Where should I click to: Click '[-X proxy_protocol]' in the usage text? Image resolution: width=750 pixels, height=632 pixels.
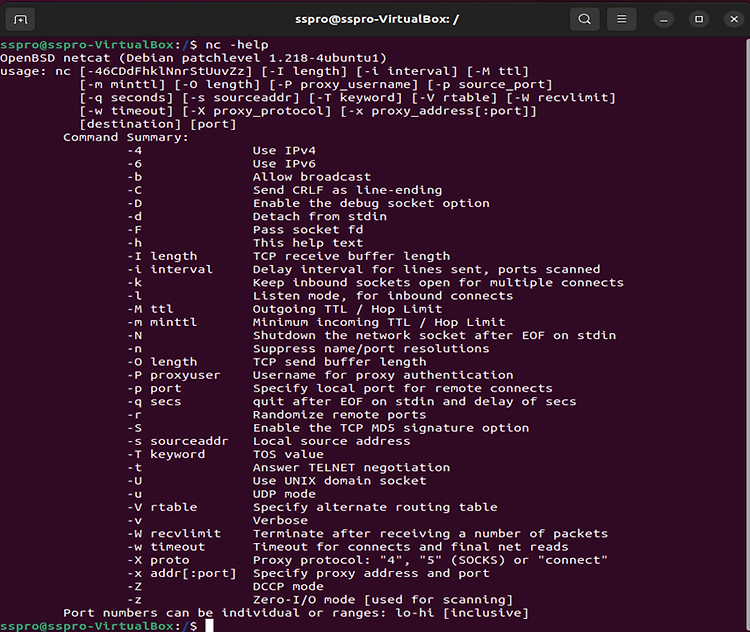pos(256,111)
